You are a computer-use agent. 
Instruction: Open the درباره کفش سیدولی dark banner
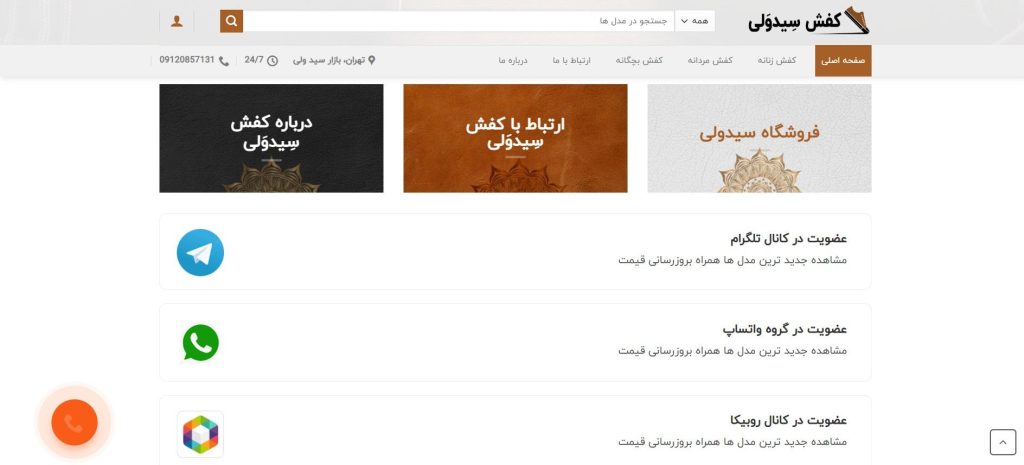coord(271,138)
